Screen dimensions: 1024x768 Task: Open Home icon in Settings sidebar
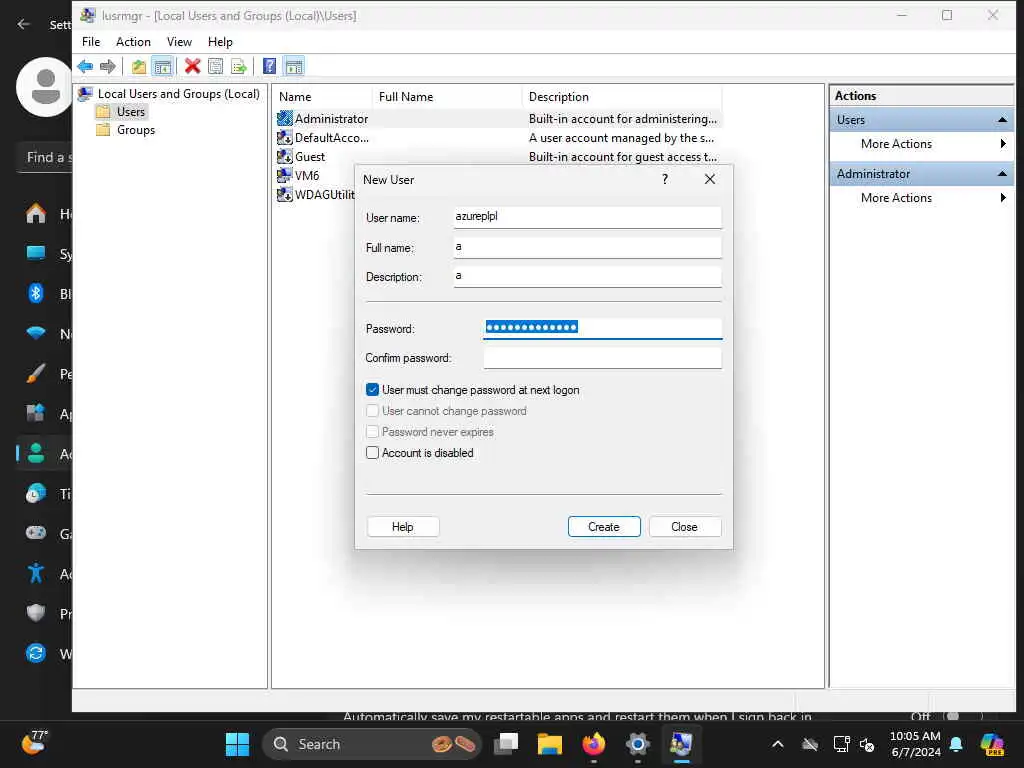(36, 213)
